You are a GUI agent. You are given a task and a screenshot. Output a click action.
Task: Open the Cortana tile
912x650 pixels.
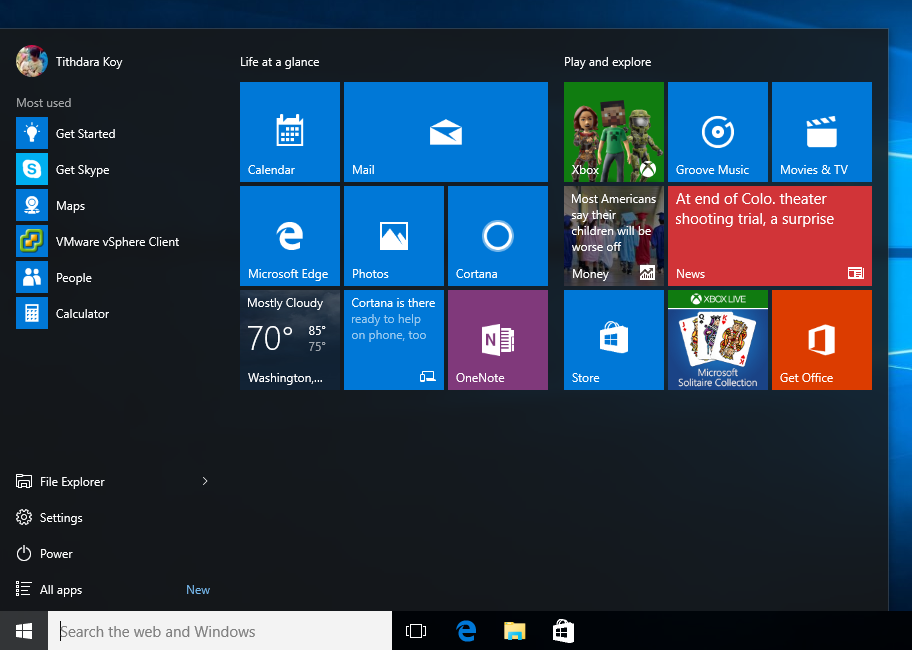(498, 236)
